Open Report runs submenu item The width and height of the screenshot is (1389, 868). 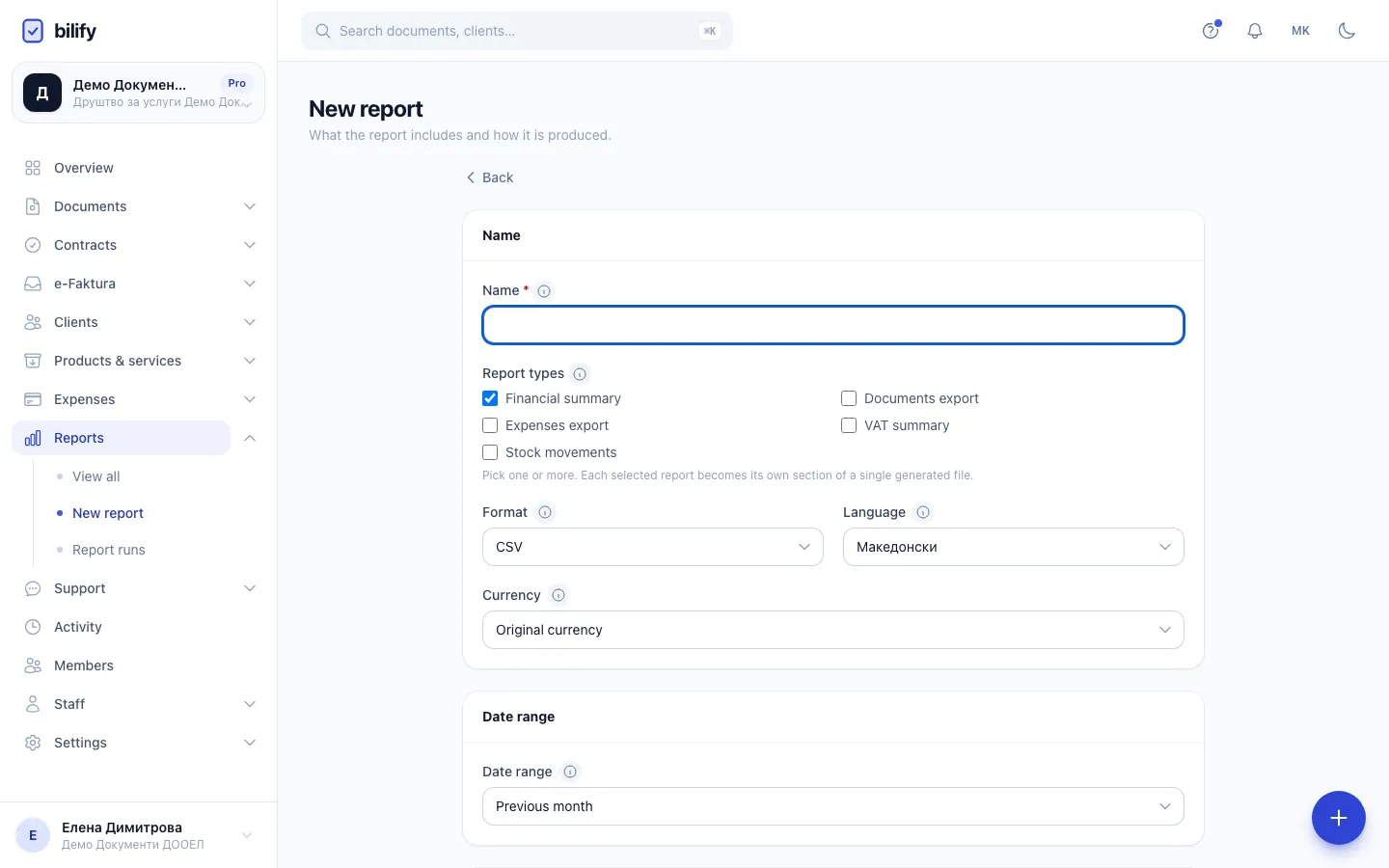(109, 550)
